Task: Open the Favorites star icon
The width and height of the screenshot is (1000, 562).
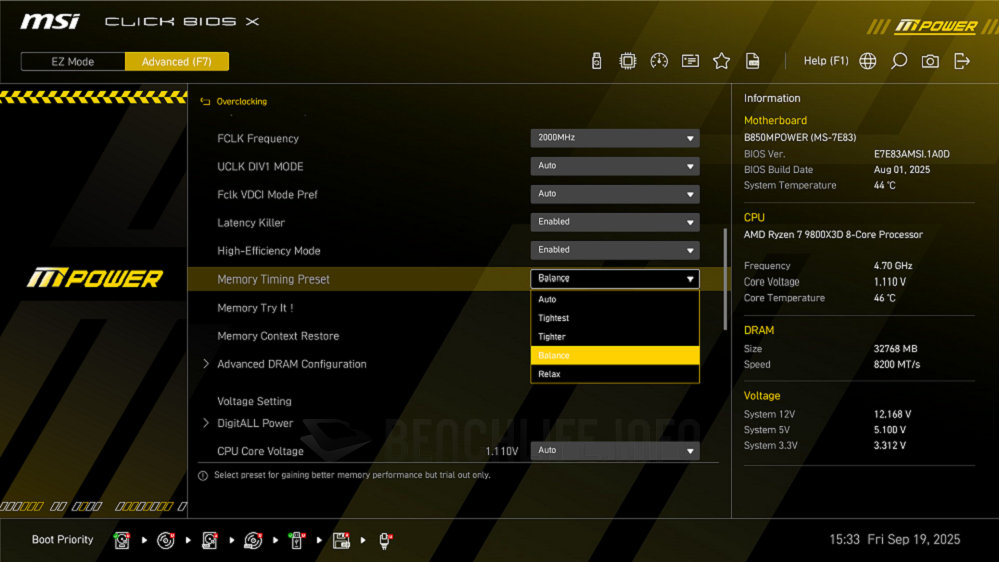Action: [721, 61]
